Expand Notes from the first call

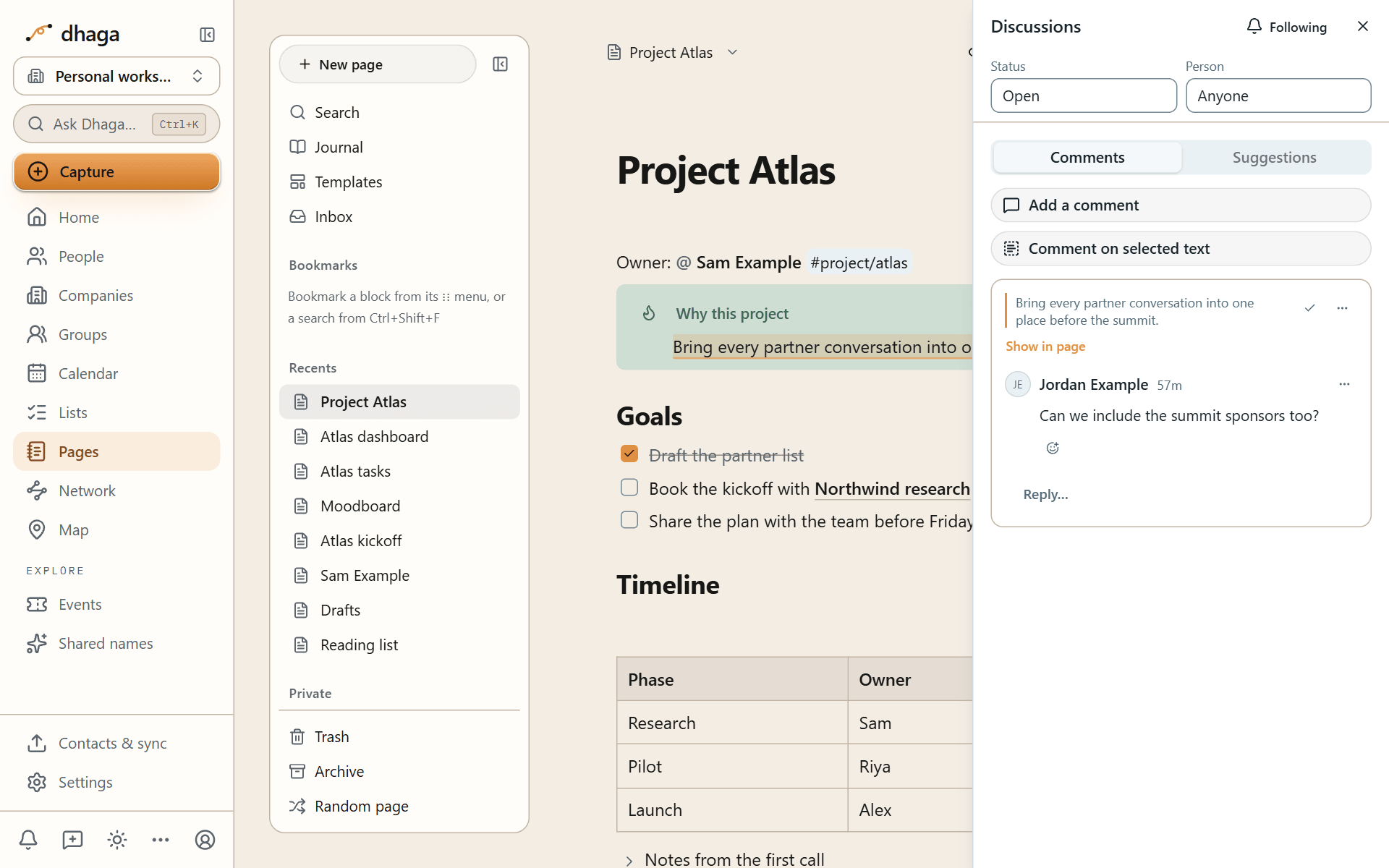629,860
